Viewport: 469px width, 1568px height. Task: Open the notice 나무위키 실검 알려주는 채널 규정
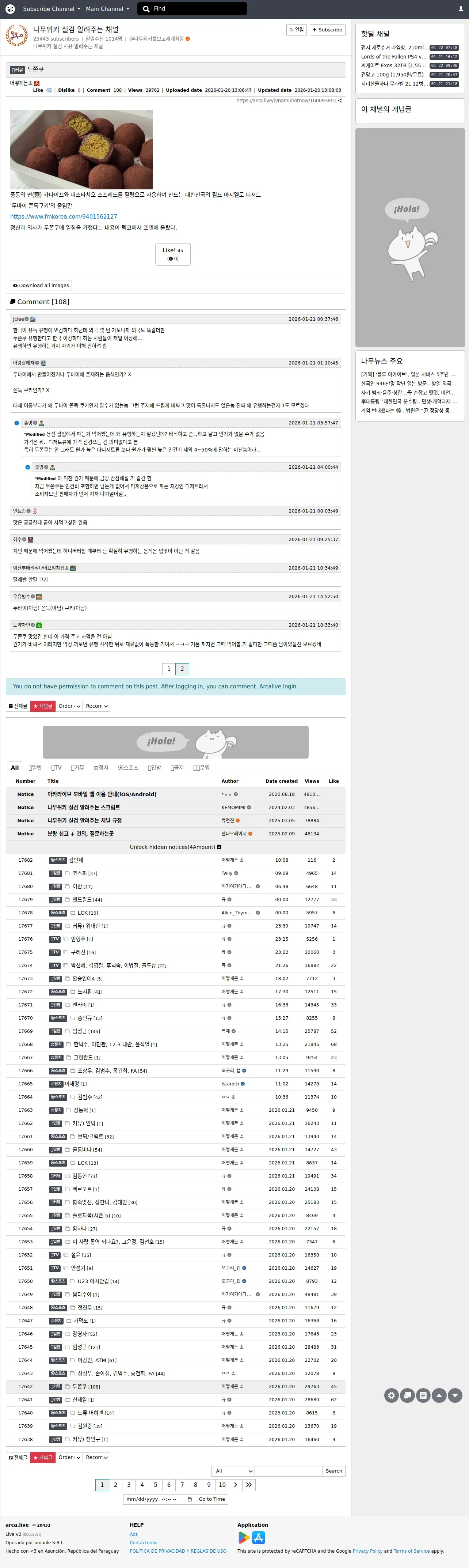click(x=84, y=820)
